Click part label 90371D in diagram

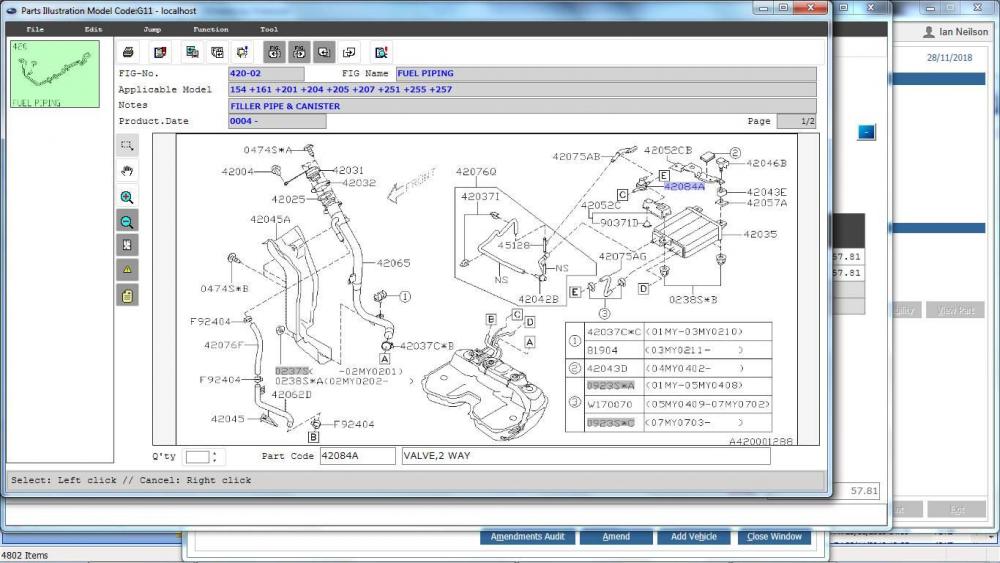619,223
